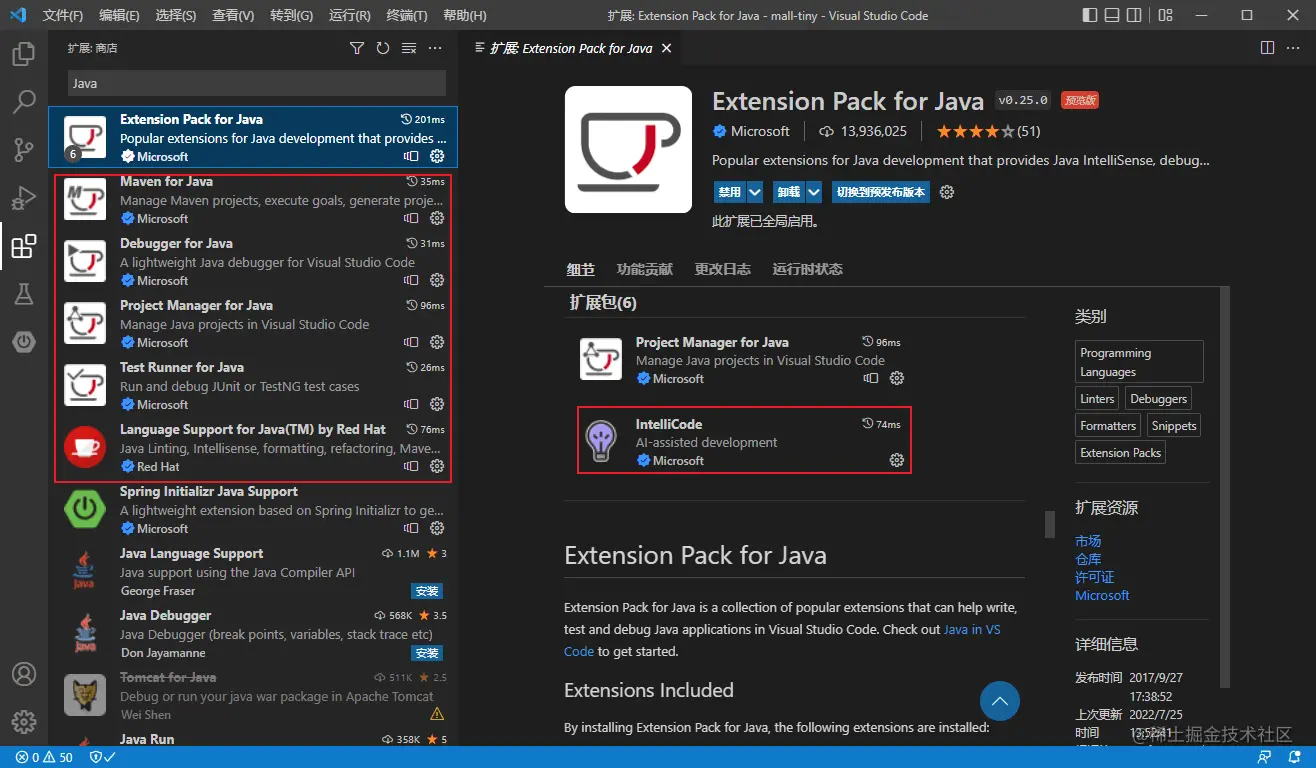Image resolution: width=1316 pixels, height=768 pixels.
Task: Open the 终端(T) menu
Action: (406, 16)
